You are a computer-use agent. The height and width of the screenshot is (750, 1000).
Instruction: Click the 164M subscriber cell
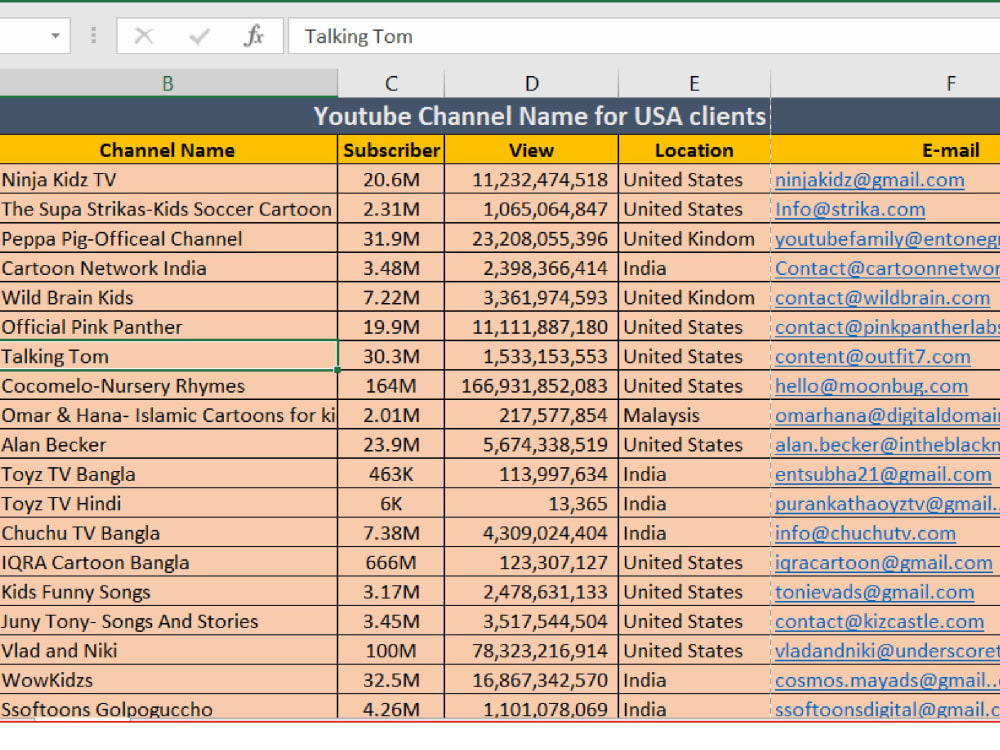[x=391, y=386]
